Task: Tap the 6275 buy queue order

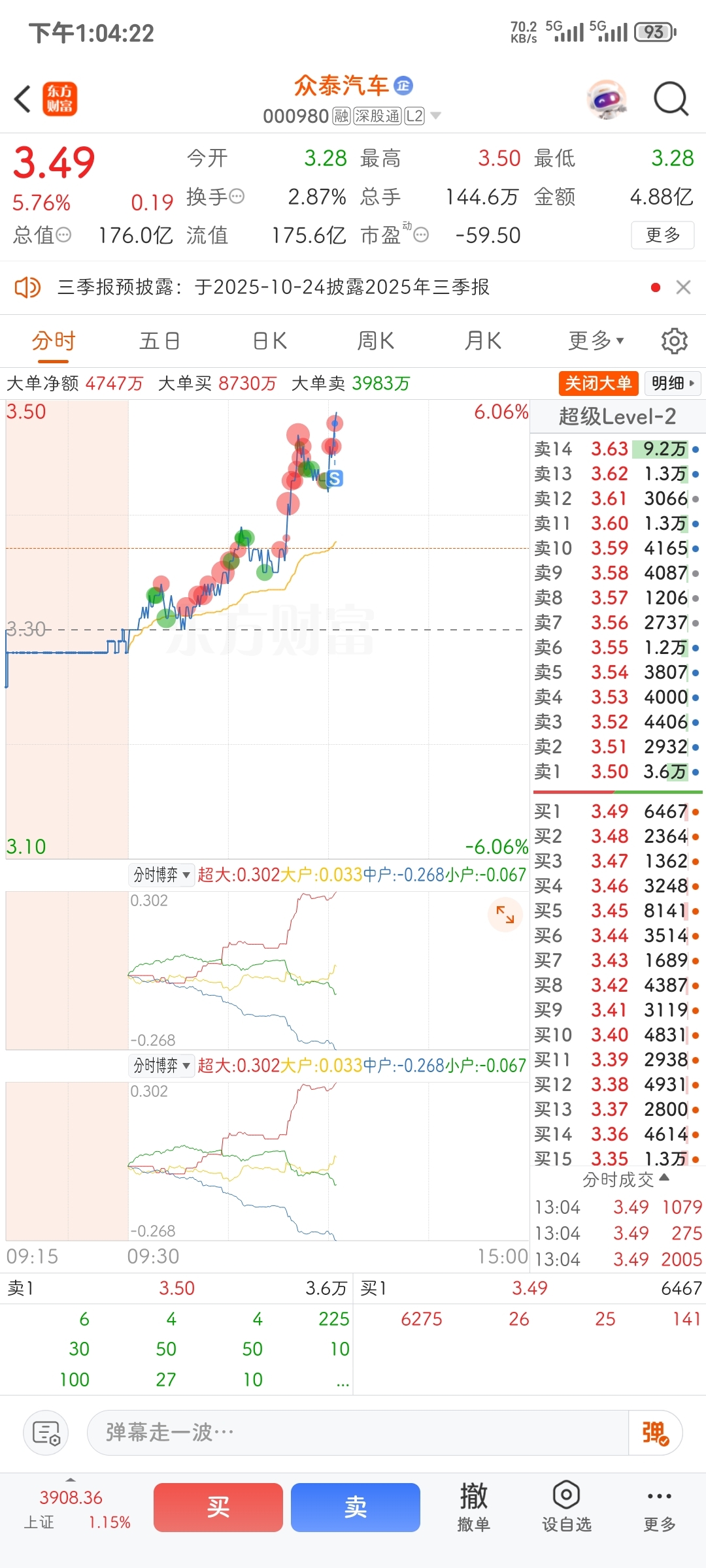Action: click(422, 1319)
